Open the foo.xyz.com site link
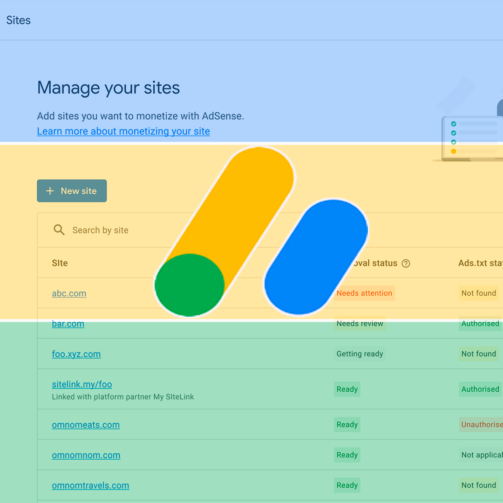This screenshot has height=503, width=503. pyautogui.click(x=76, y=354)
